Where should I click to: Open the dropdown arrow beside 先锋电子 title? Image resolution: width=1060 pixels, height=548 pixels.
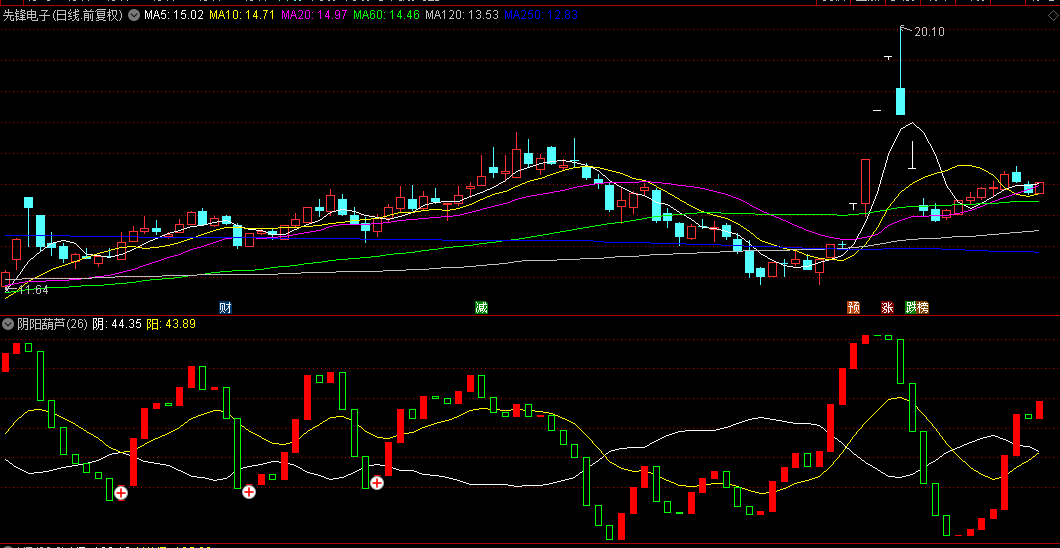pyautogui.click(x=134, y=14)
